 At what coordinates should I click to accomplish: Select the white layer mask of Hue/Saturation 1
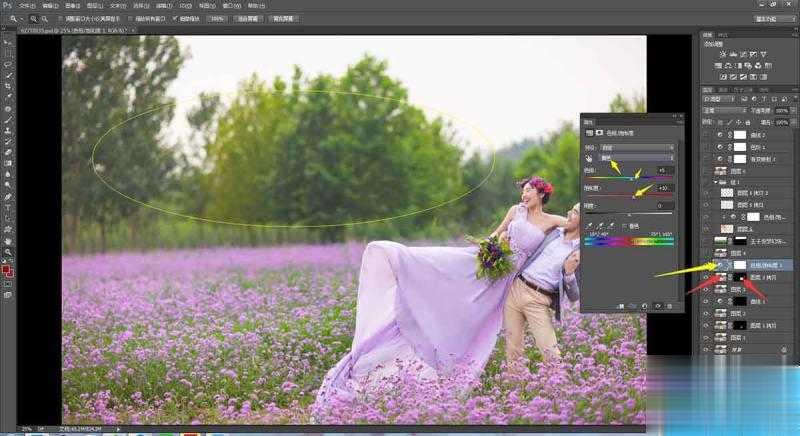coord(739,265)
